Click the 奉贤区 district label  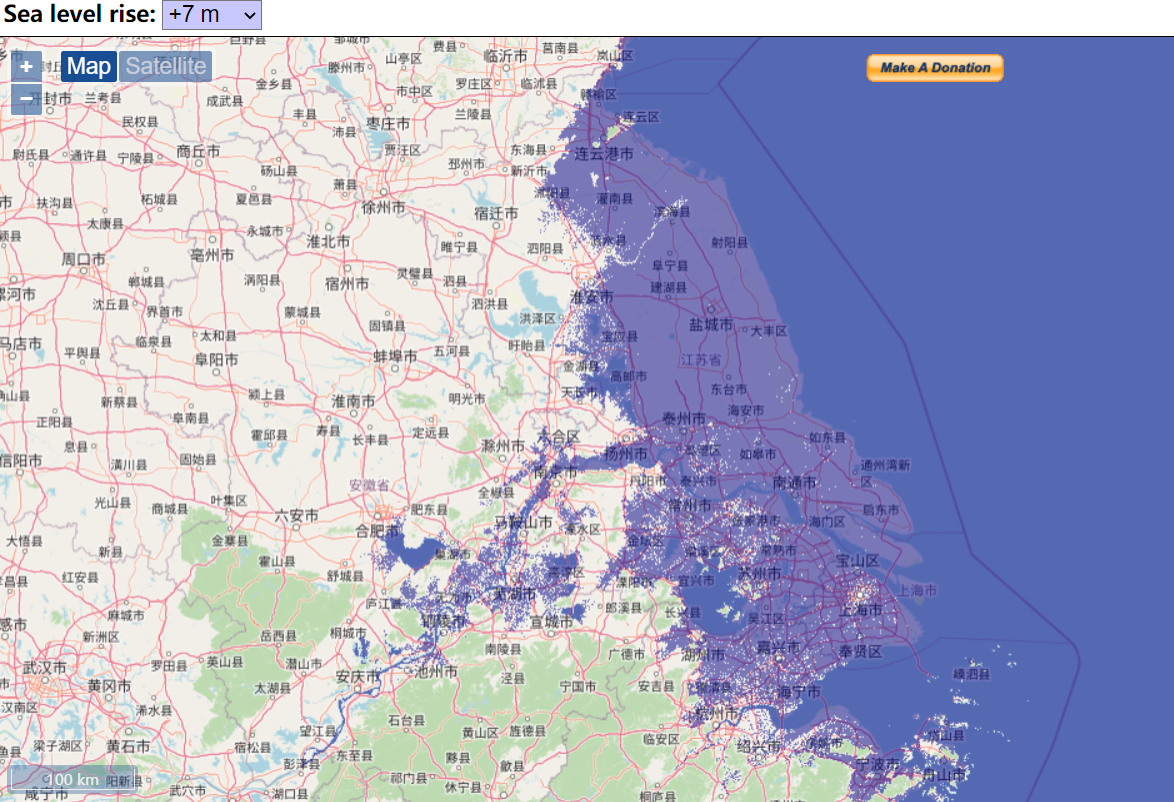(860, 651)
